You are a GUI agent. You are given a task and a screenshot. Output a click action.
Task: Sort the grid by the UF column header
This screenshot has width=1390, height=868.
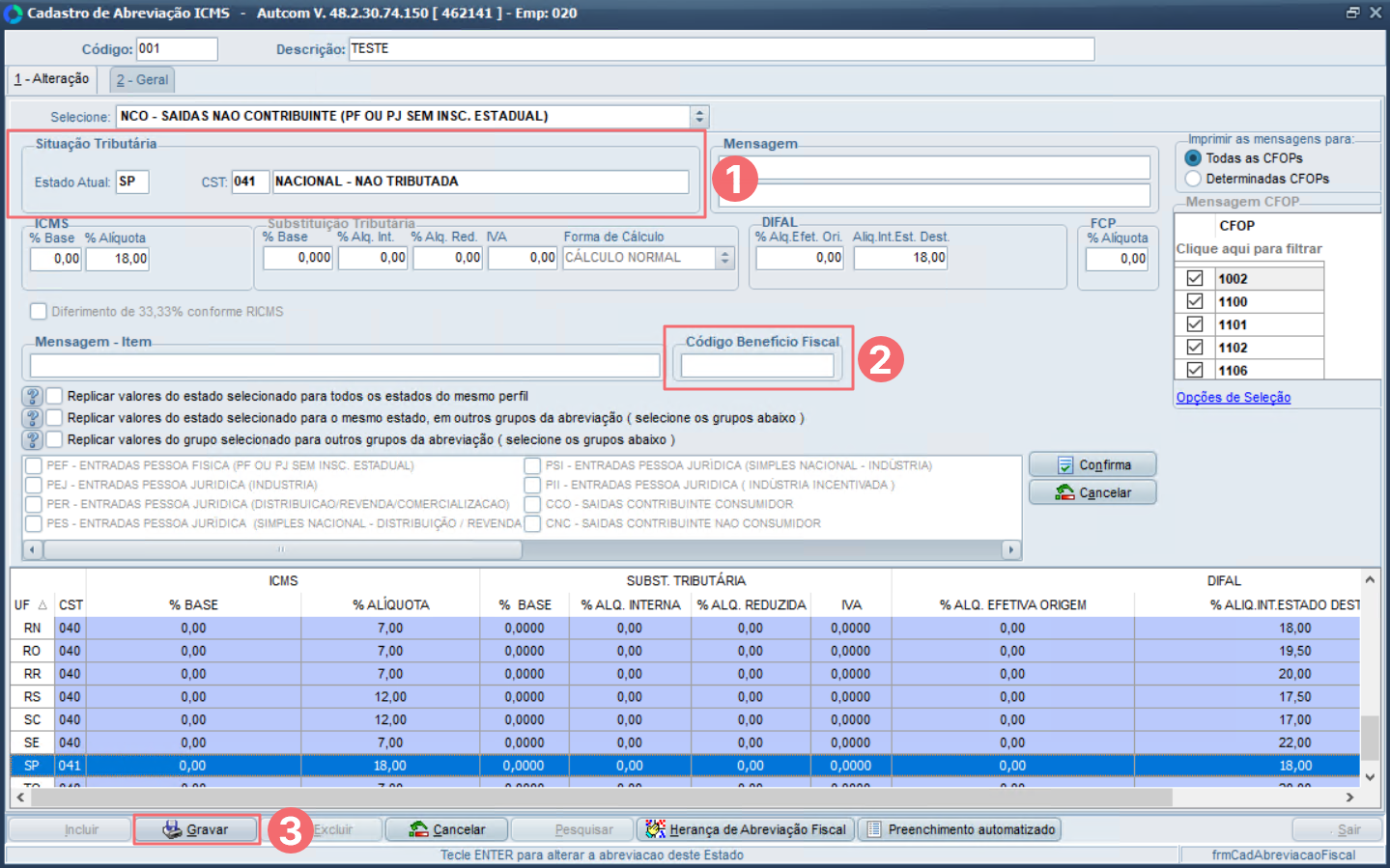point(30,605)
